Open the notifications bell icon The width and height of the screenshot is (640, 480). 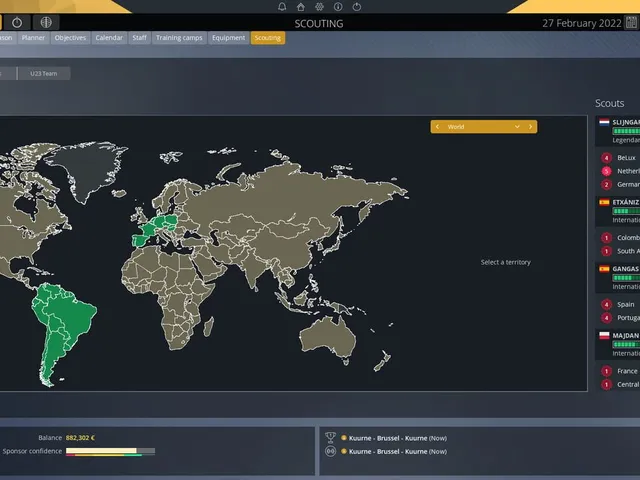click(x=282, y=7)
